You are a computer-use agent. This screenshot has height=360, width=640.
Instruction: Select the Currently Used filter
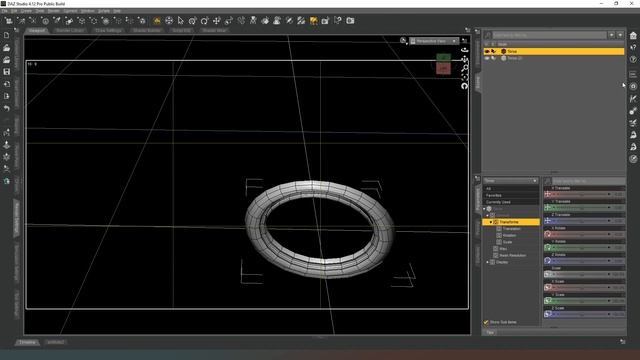(511, 202)
